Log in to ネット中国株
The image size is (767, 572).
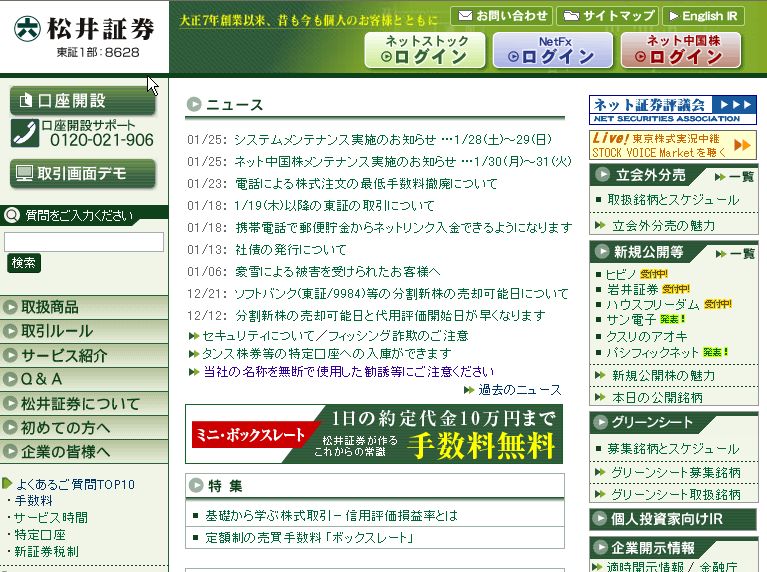click(680, 50)
